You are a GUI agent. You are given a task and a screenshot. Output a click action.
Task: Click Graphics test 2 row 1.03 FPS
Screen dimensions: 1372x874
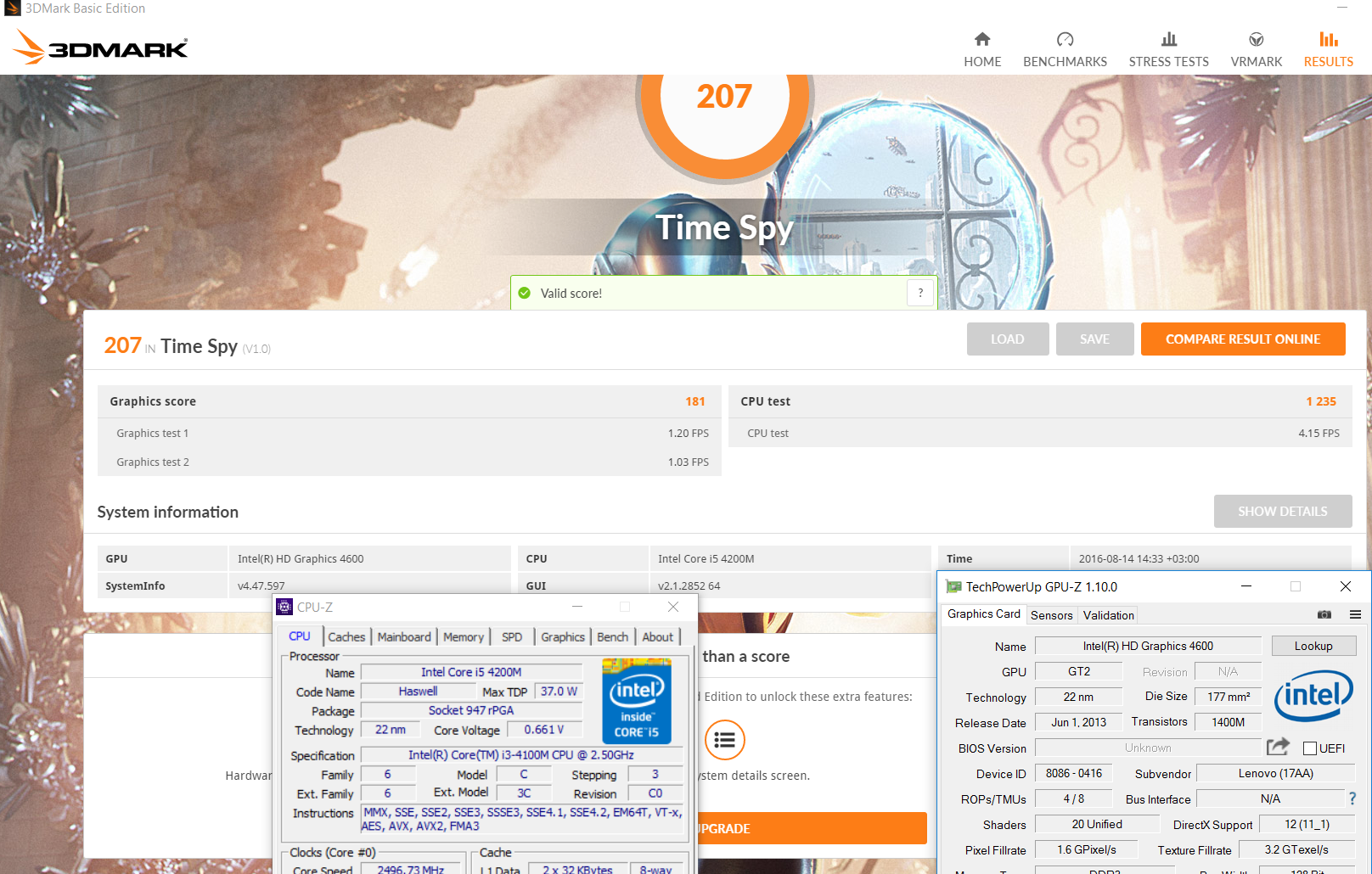pyautogui.click(x=410, y=462)
